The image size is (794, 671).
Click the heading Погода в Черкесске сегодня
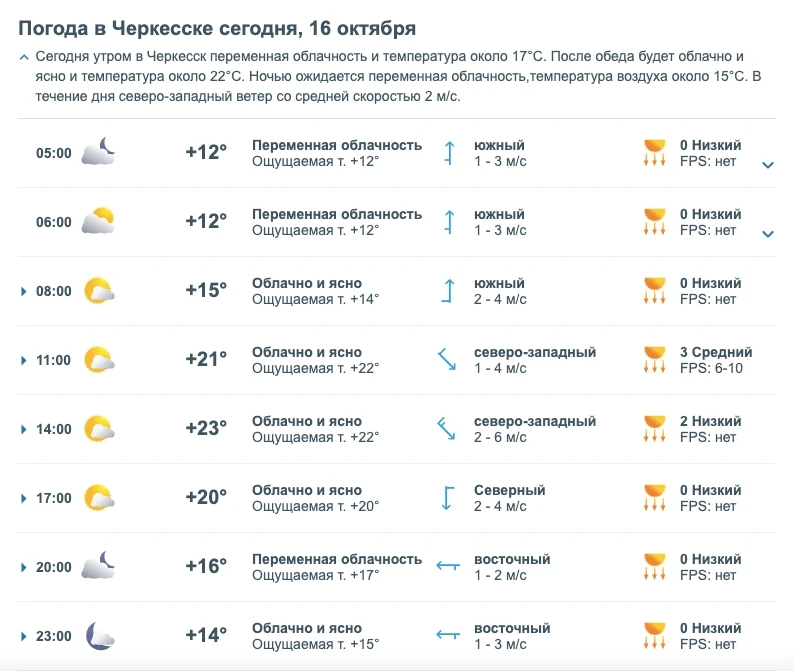160,28
